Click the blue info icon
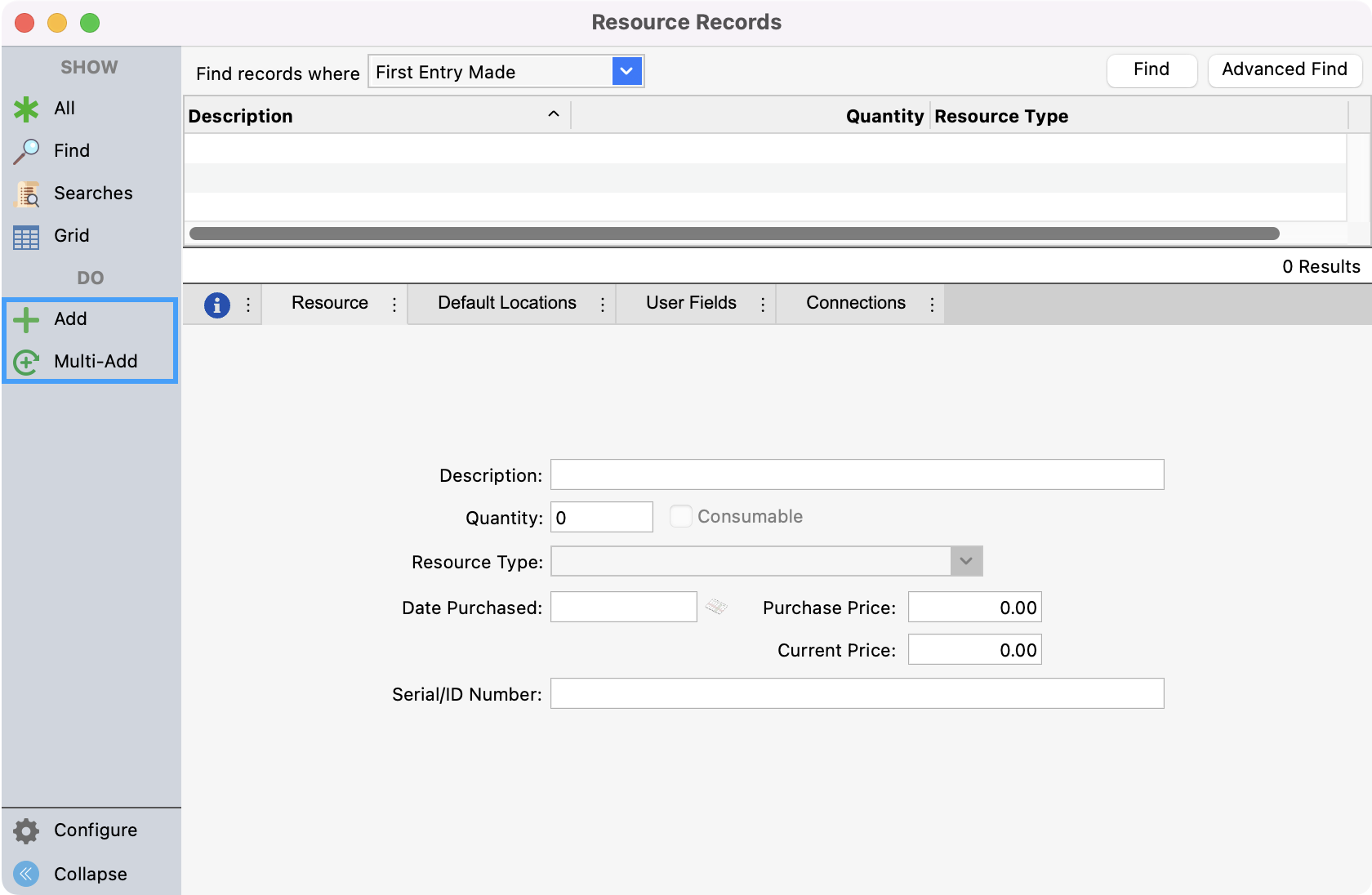The height and width of the screenshot is (895, 1372). point(216,305)
